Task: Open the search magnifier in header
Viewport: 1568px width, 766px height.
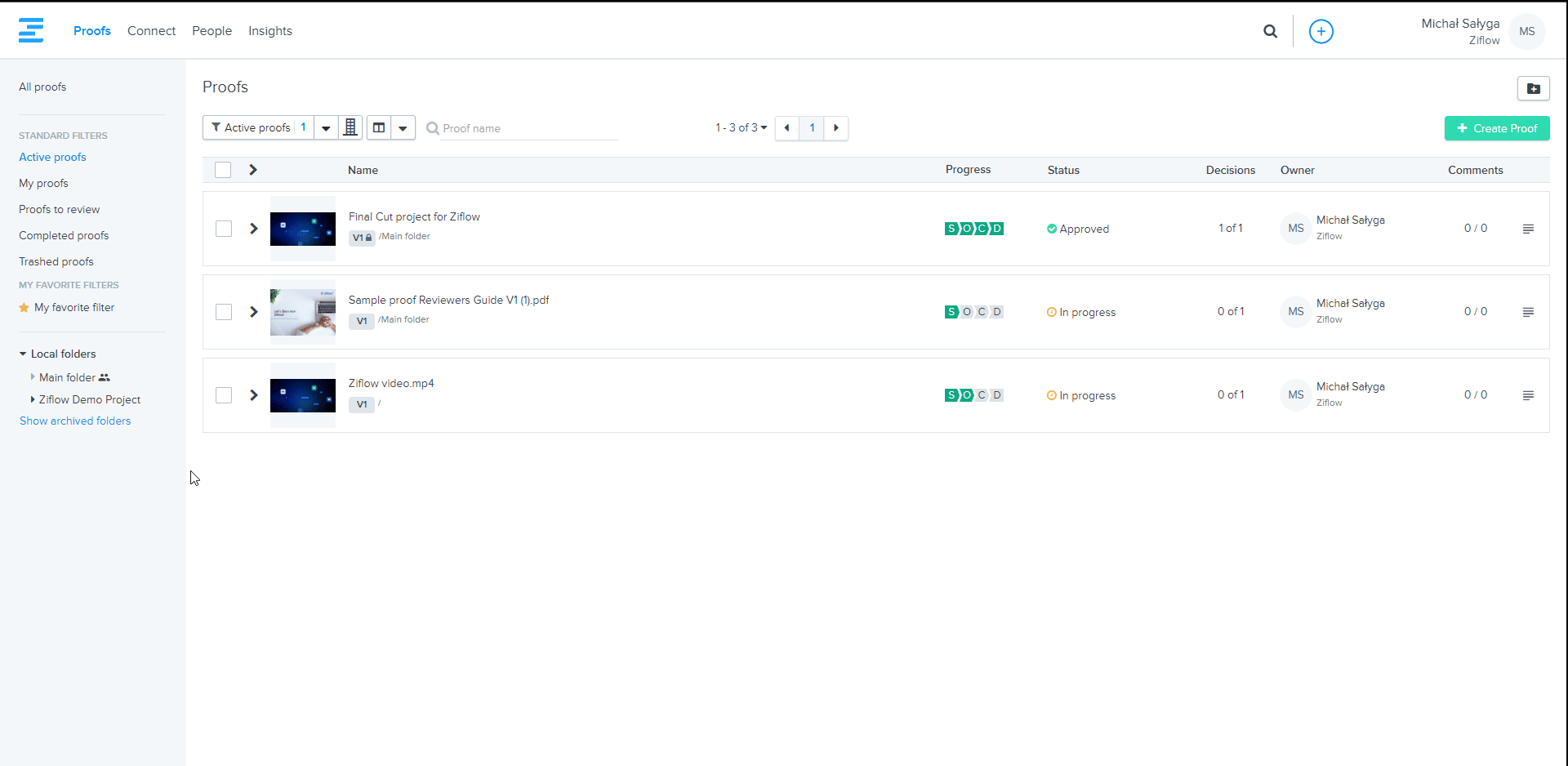Action: 1270,31
